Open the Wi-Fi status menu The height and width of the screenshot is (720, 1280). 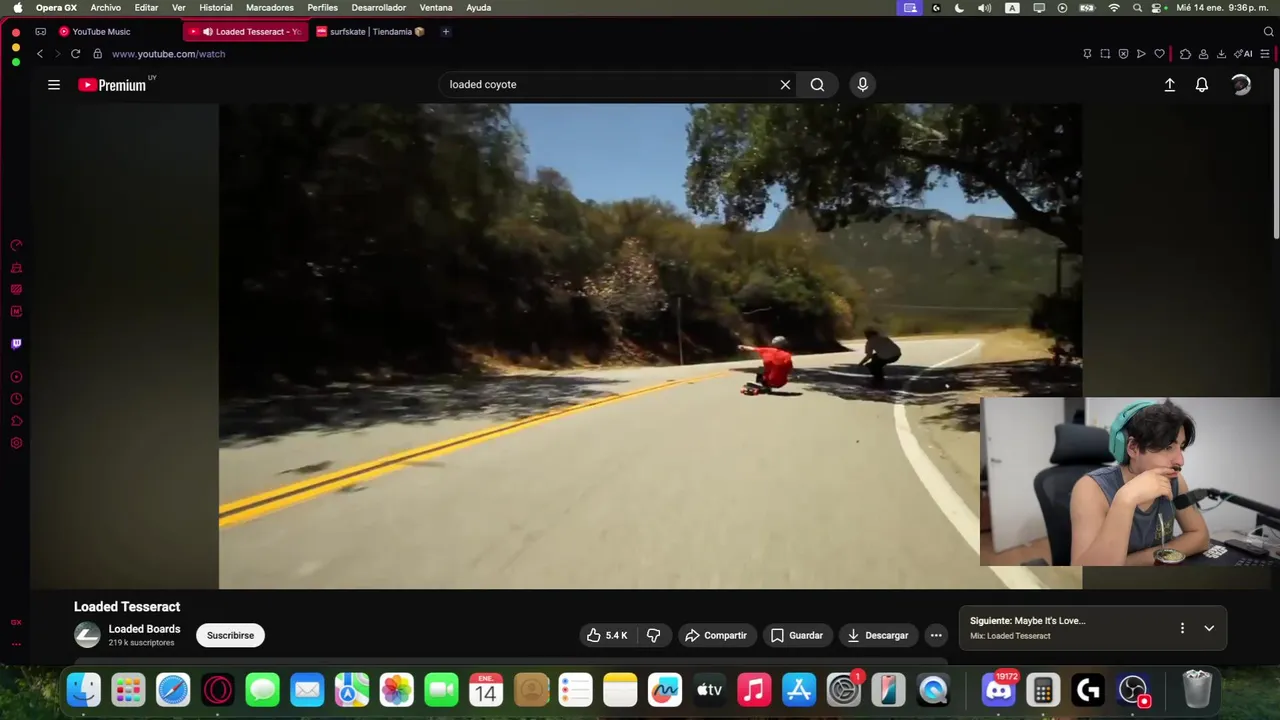pos(1114,8)
